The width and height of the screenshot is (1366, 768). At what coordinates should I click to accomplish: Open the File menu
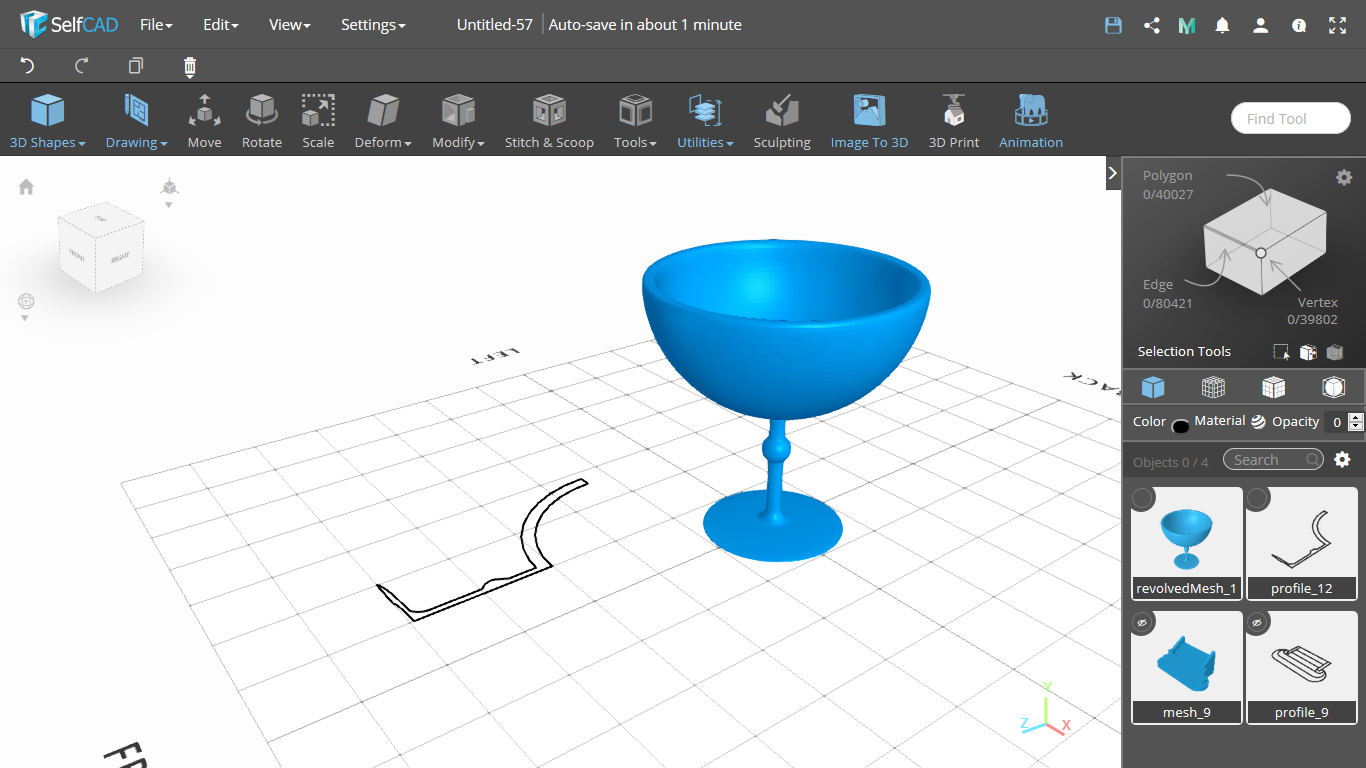pyautogui.click(x=156, y=25)
